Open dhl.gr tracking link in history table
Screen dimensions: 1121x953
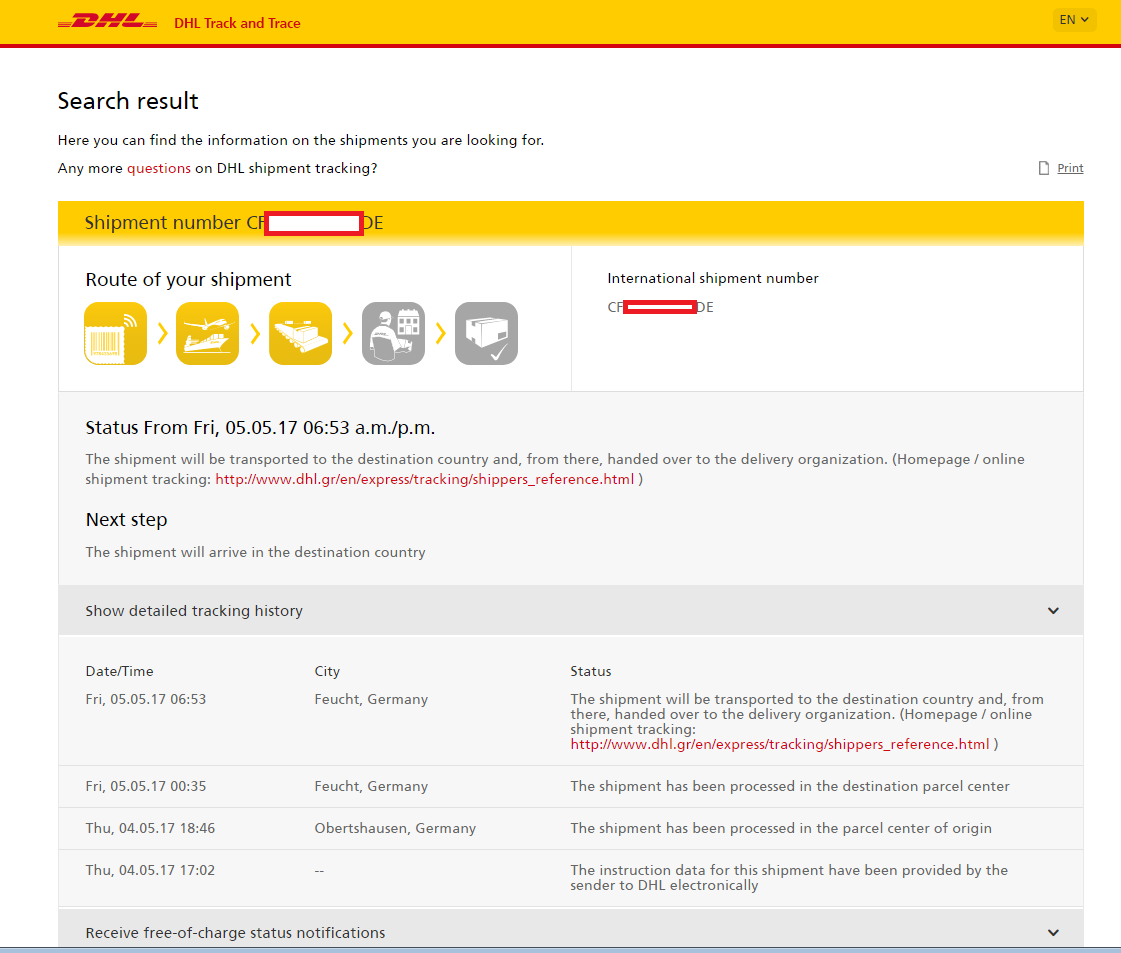tap(779, 744)
